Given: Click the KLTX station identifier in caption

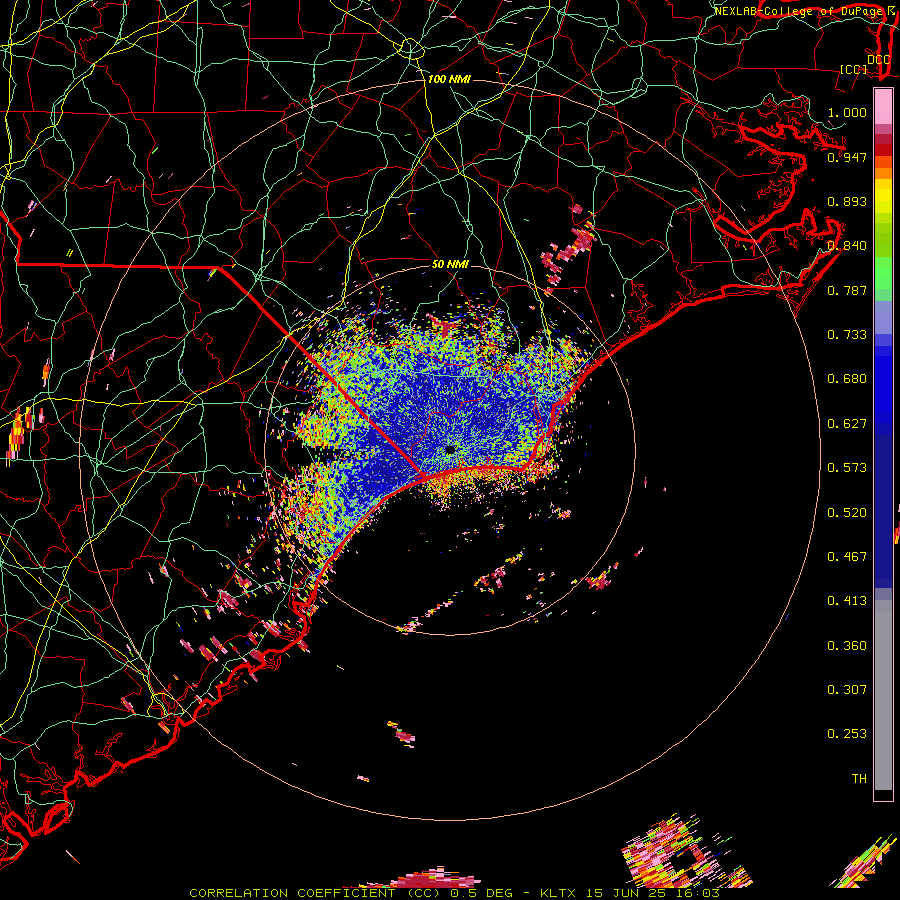Looking at the screenshot, I should pos(560,893).
